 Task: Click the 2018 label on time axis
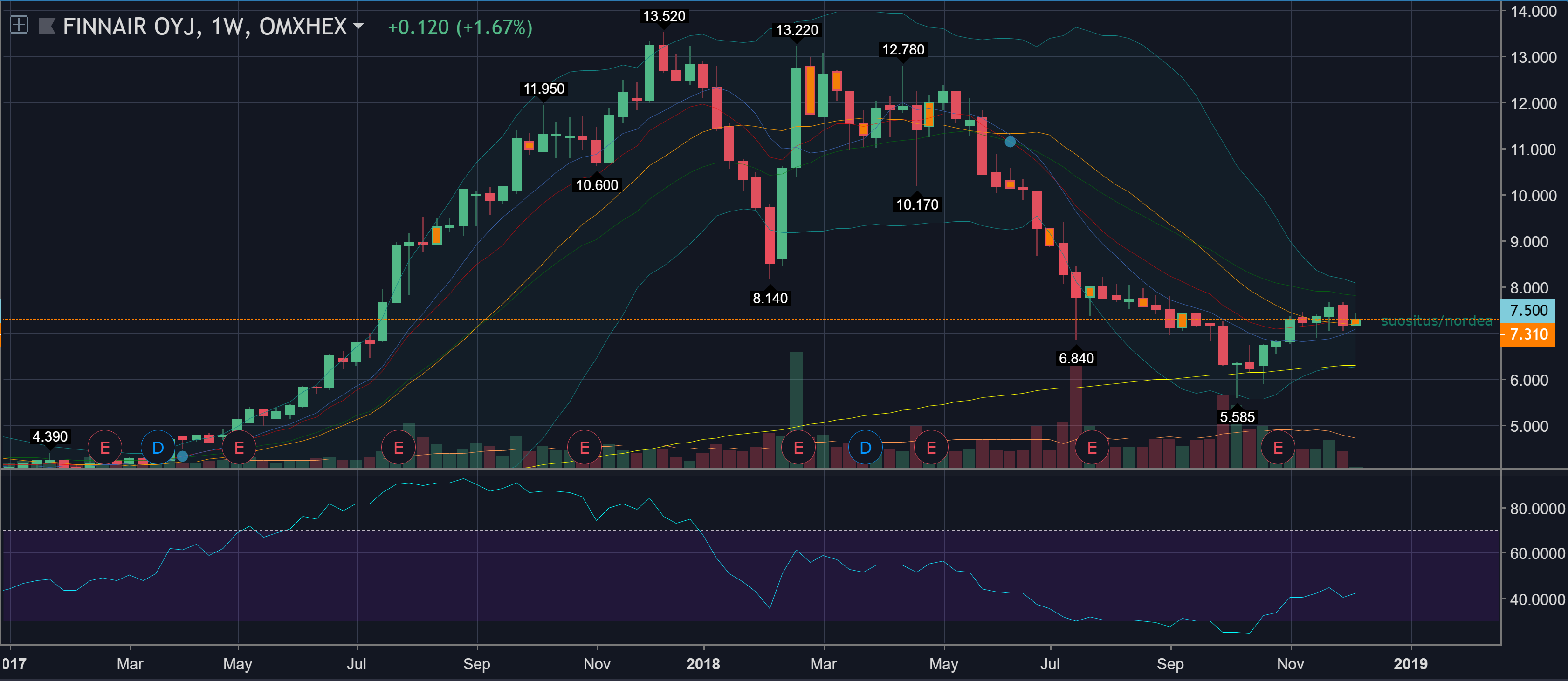tap(703, 664)
